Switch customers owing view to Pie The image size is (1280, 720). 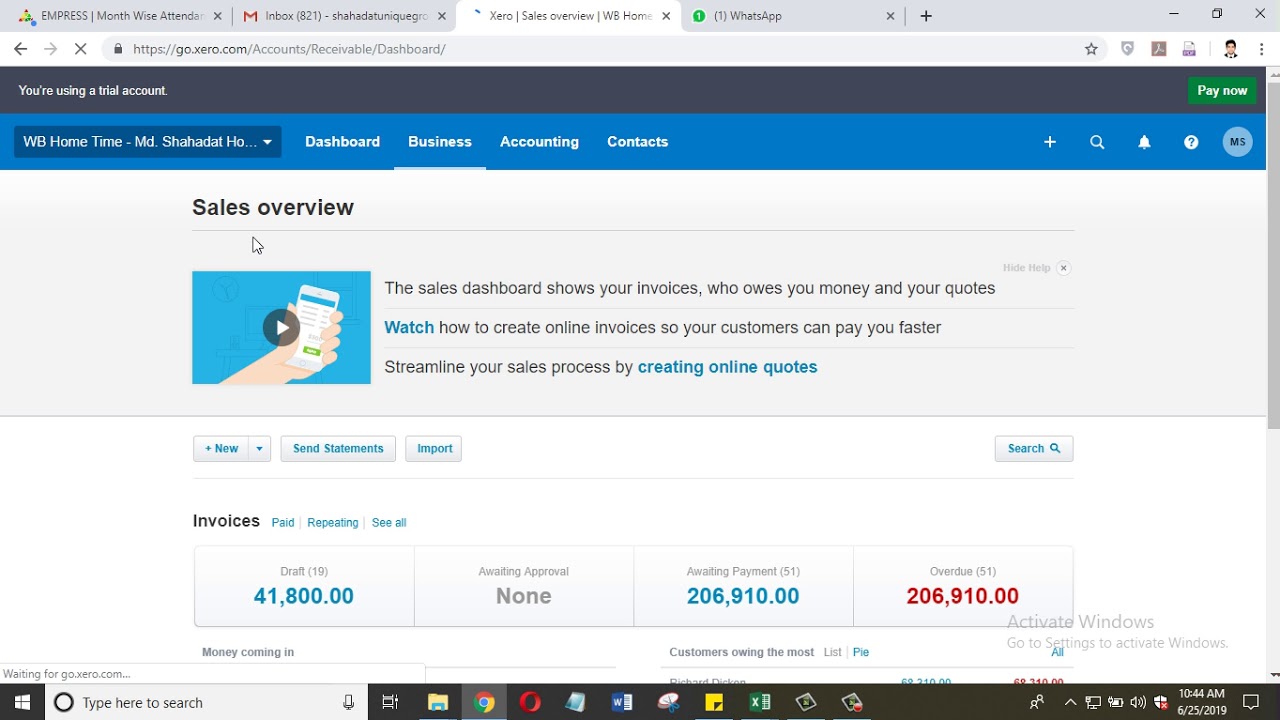tap(861, 652)
